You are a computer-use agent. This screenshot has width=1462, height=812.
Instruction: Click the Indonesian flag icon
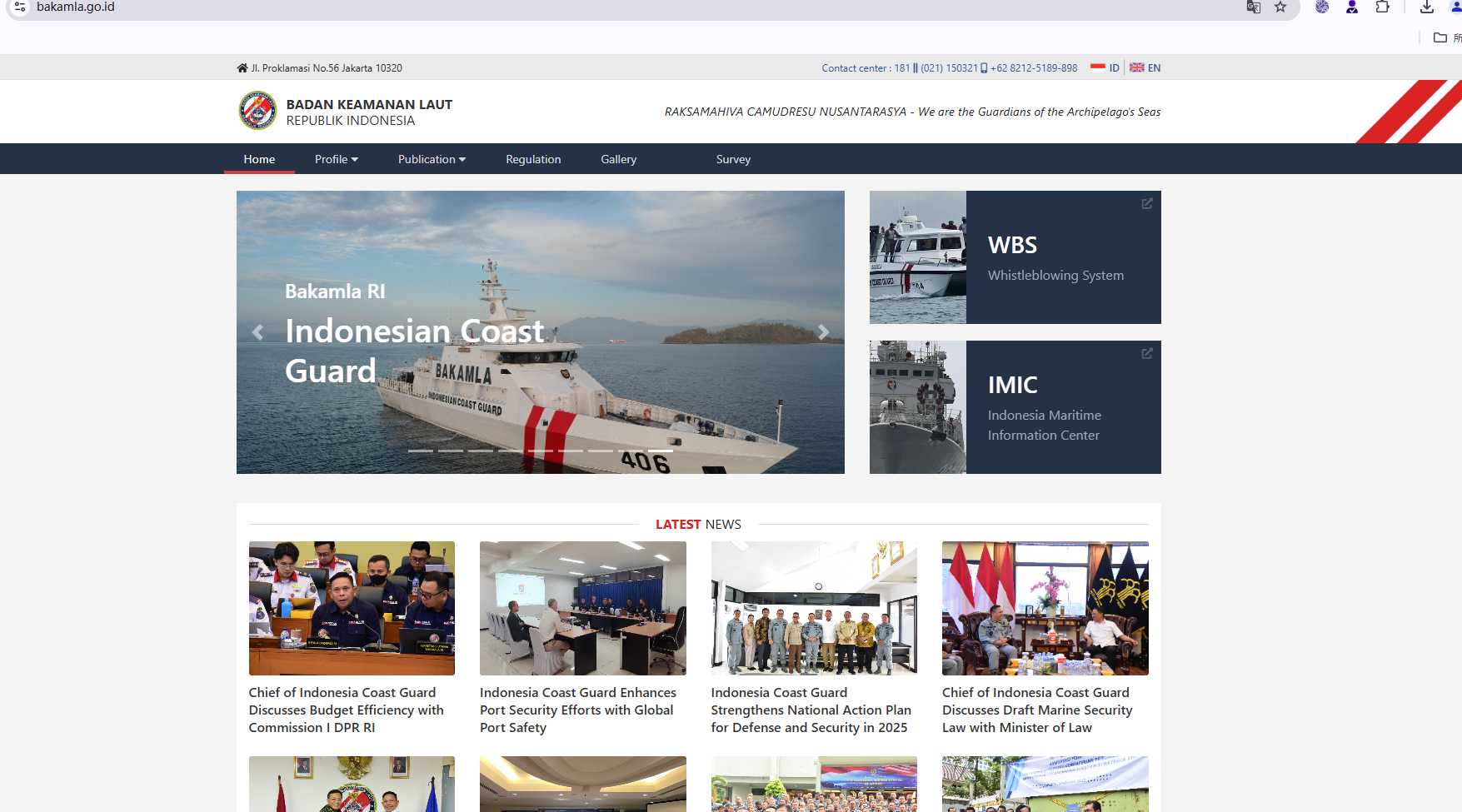[x=1098, y=67]
